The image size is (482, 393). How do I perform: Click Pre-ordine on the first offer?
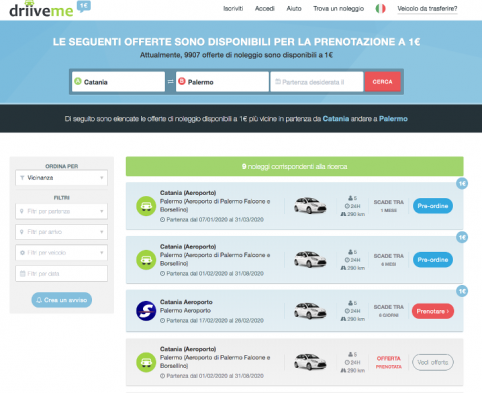[x=433, y=206]
